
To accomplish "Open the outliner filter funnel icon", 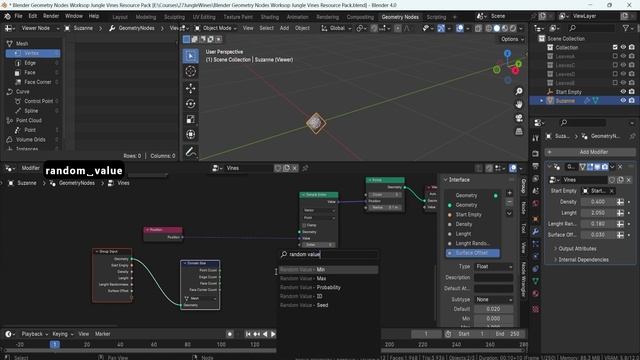I will click(626, 28).
